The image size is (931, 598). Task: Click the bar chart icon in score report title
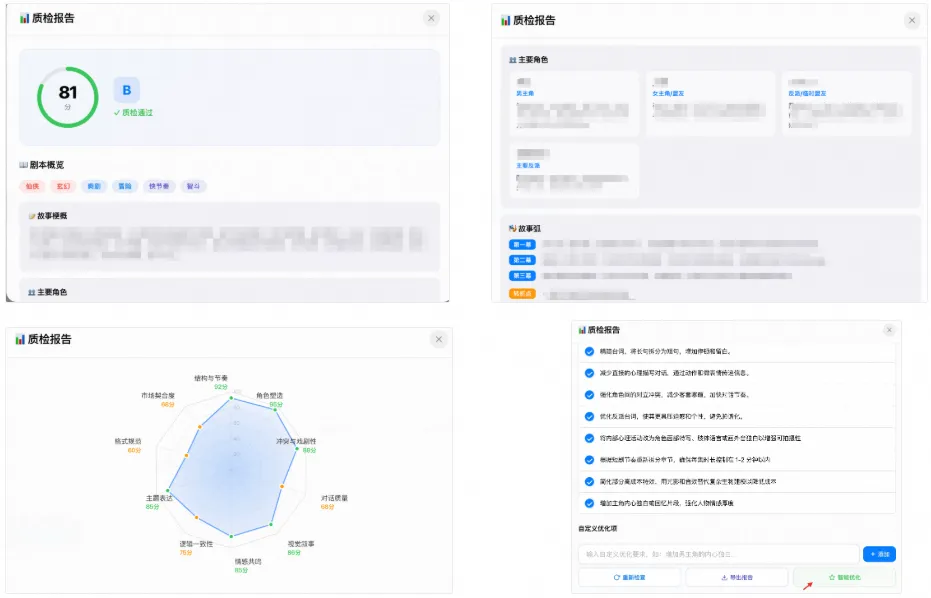(x=24, y=18)
